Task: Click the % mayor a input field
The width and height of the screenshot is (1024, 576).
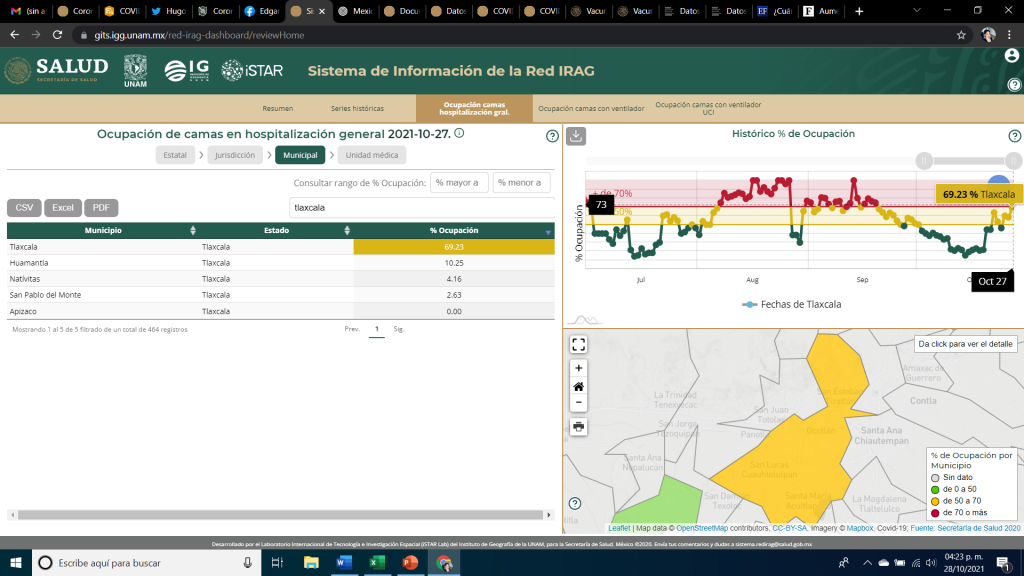Action: 459,182
